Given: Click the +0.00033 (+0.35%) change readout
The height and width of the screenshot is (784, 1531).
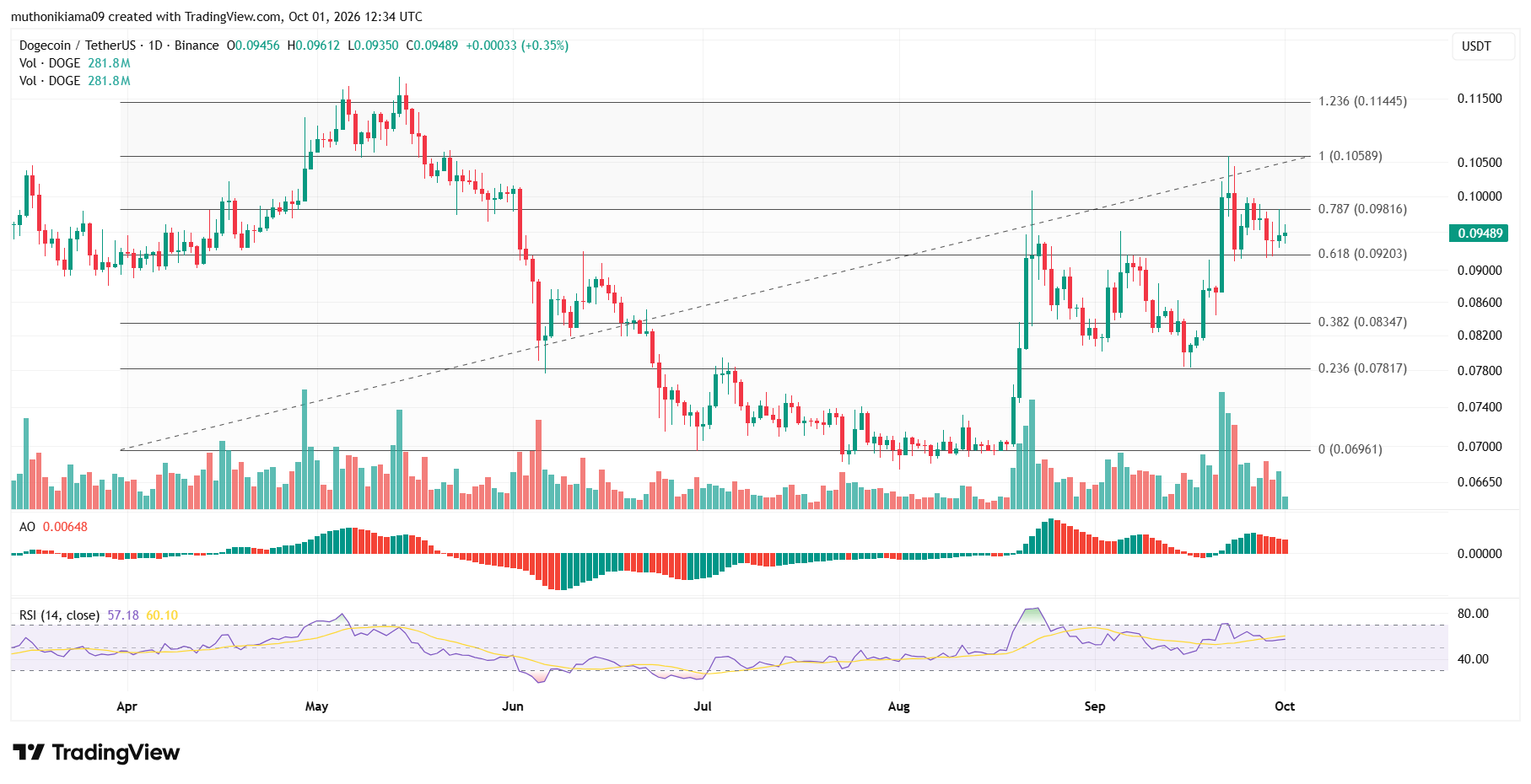Looking at the screenshot, I should [x=517, y=46].
